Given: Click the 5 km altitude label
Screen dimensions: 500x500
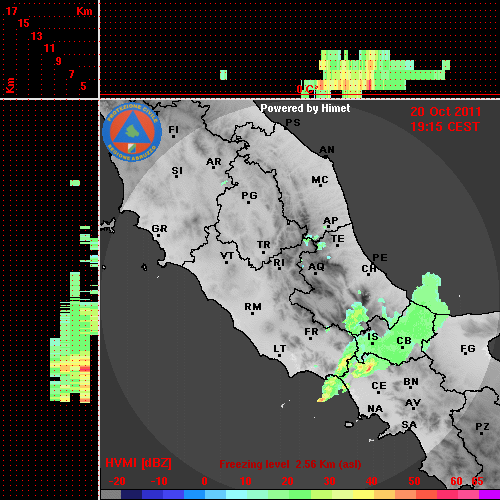Looking at the screenshot, I should (83, 86).
